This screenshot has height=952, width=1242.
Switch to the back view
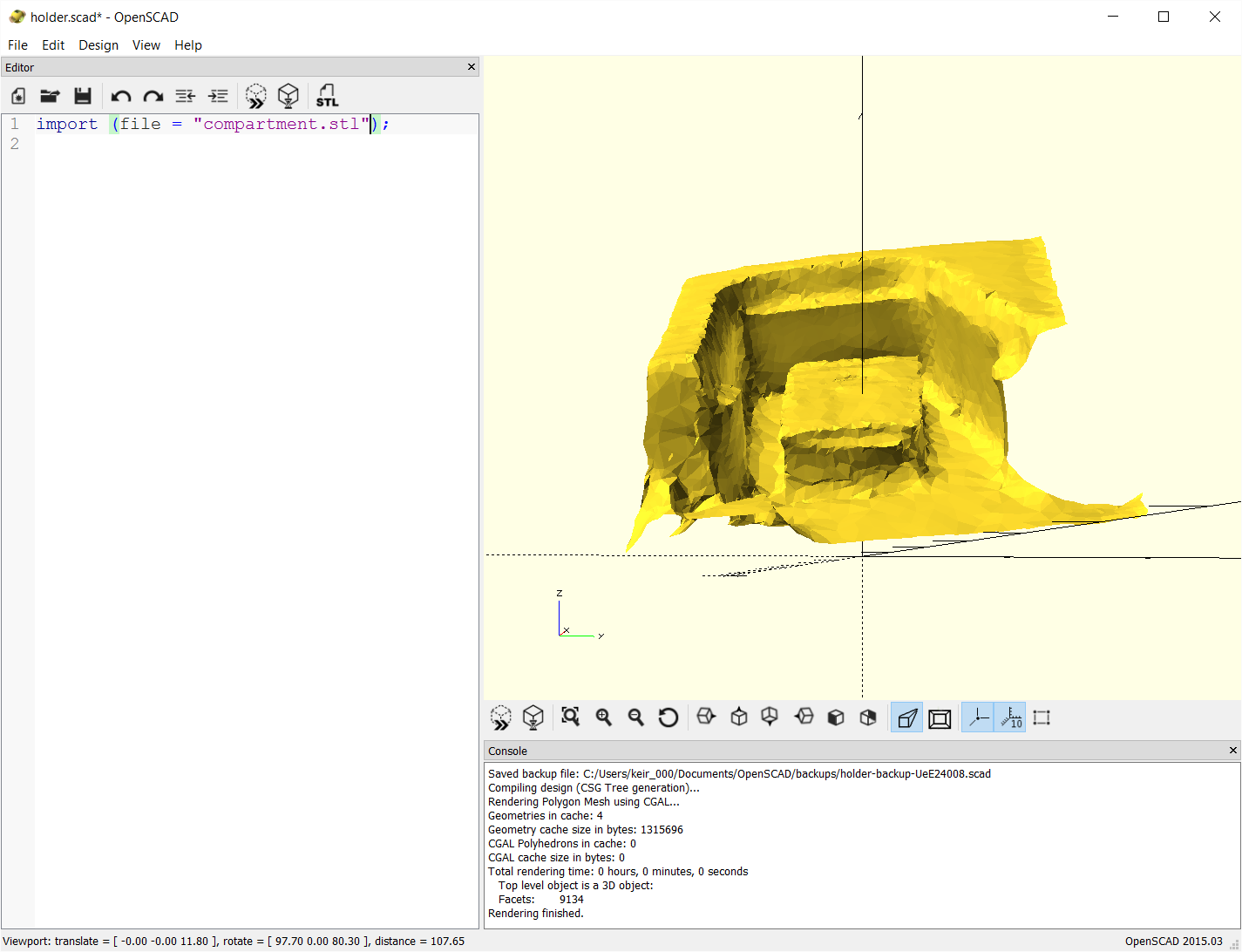pyautogui.click(x=868, y=717)
